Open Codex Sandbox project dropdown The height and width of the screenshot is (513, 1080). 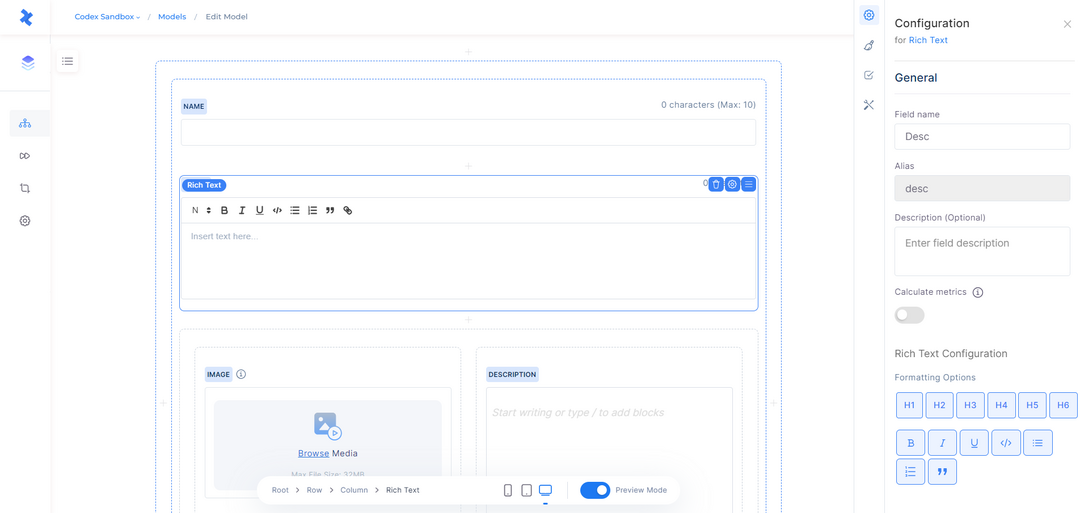(x=107, y=17)
